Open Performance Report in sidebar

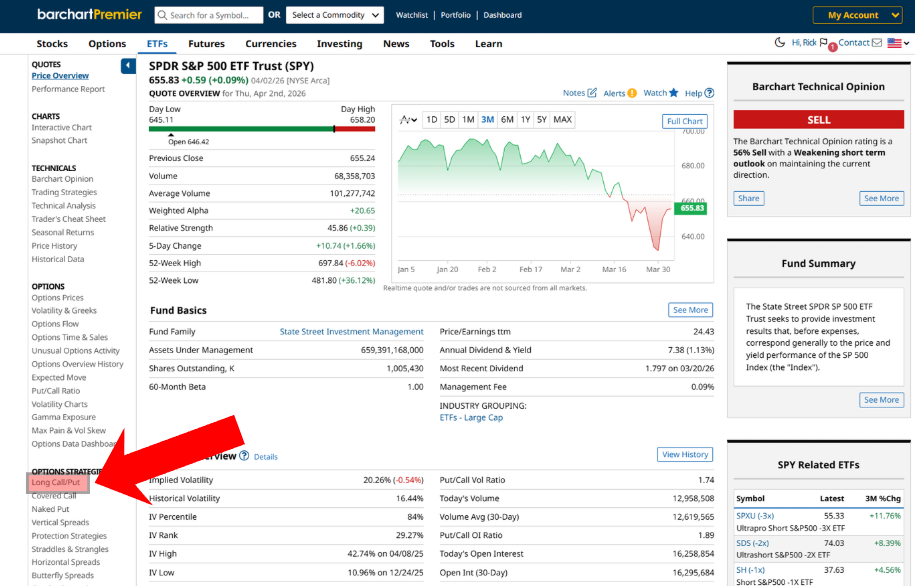pos(68,89)
